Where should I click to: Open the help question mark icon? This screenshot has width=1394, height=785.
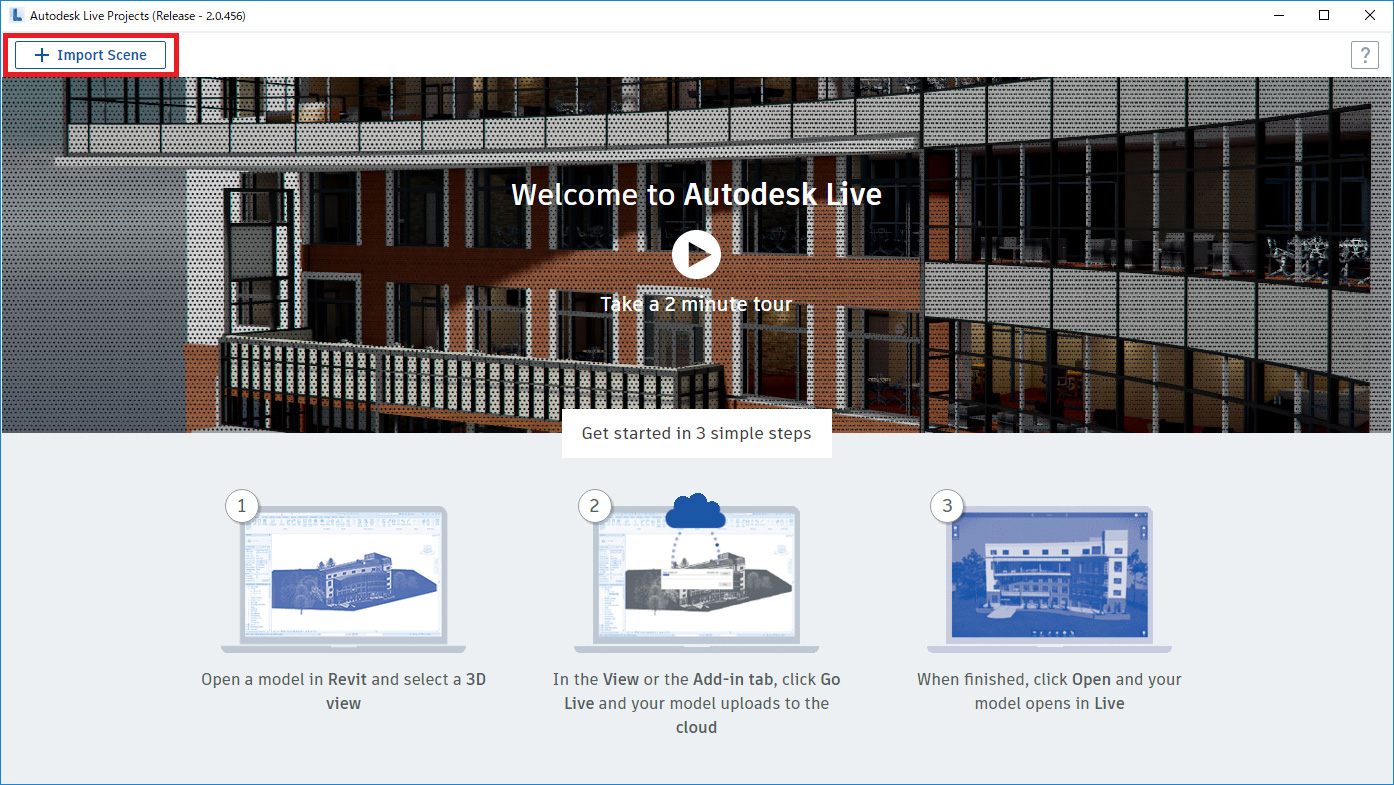(x=1364, y=55)
